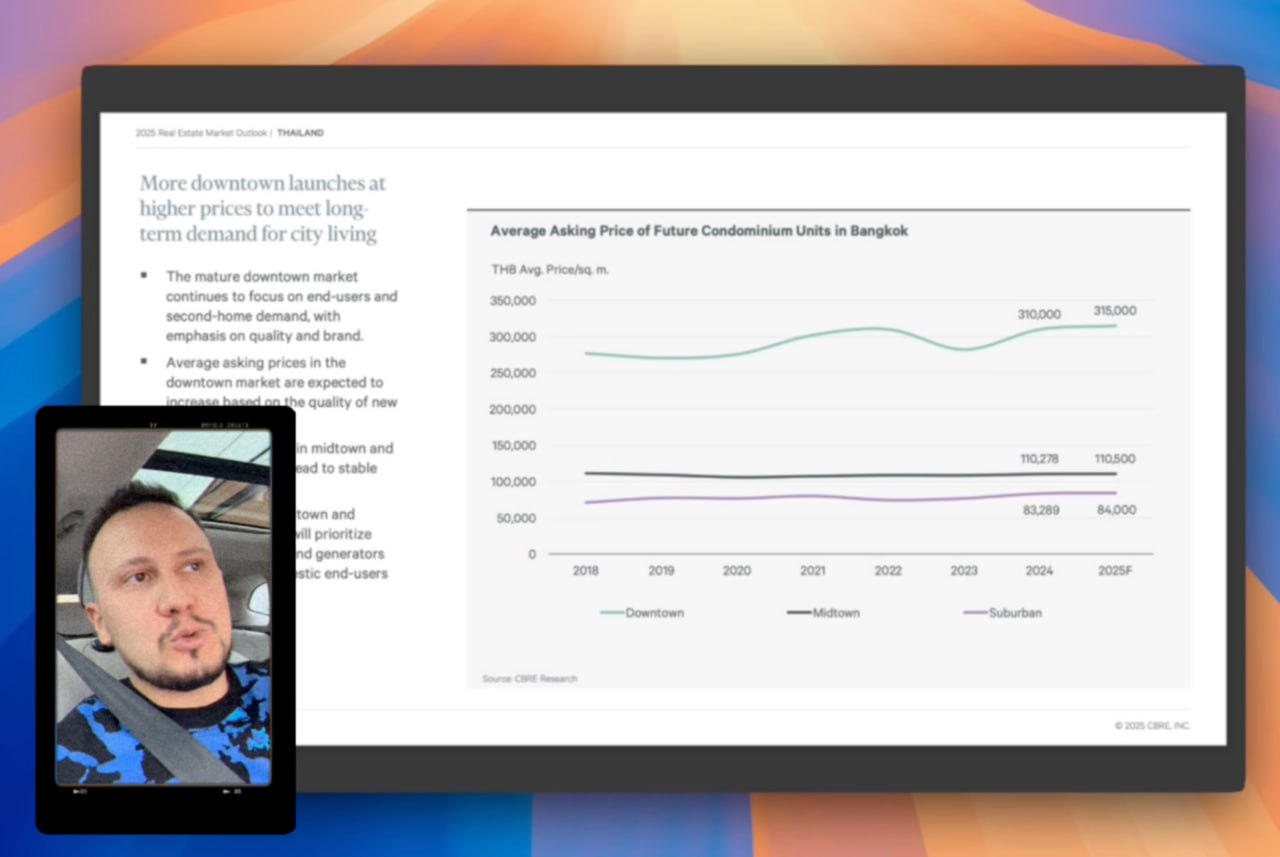Click the '2024' x-axis label
Image resolution: width=1280 pixels, height=857 pixels.
1039,571
